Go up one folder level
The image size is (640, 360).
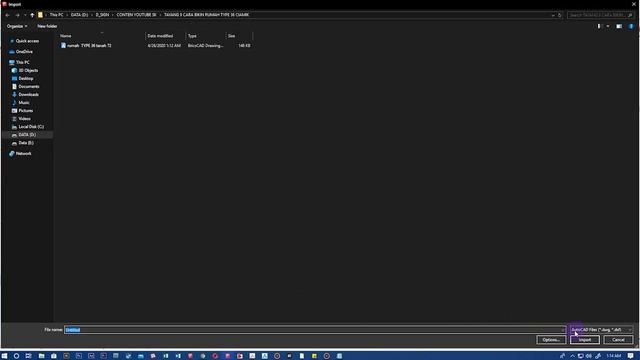32,15
